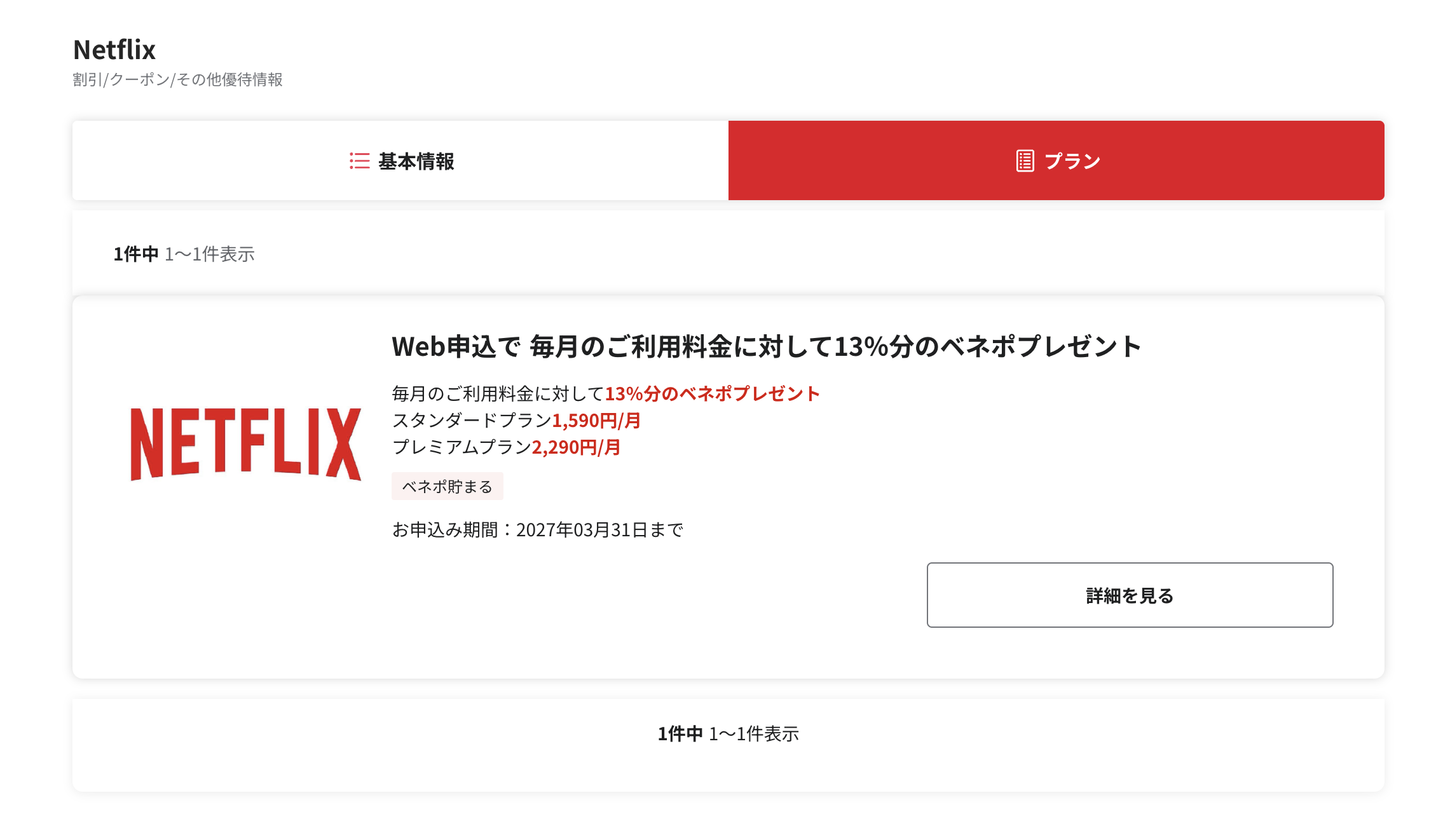Click the ベネポ貯まる badge
Image resolution: width=1443 pixels, height=840 pixels.
pos(448,486)
